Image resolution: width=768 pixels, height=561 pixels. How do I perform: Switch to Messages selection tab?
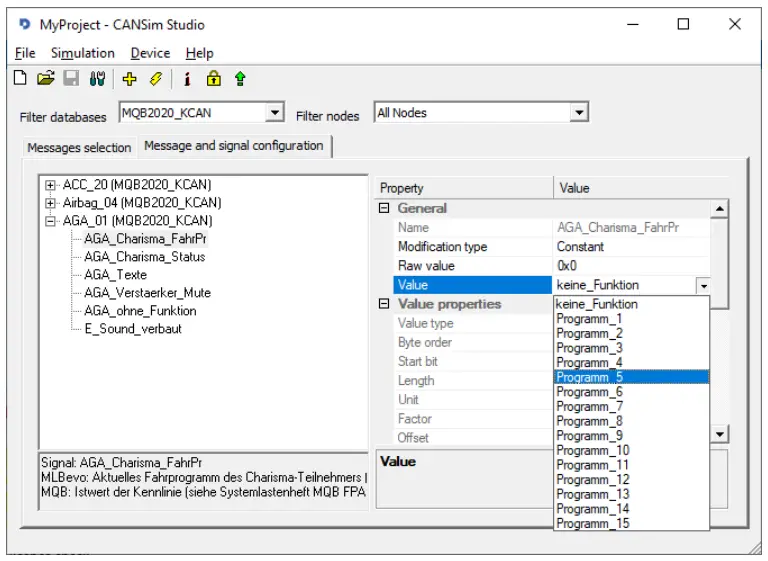(x=79, y=148)
